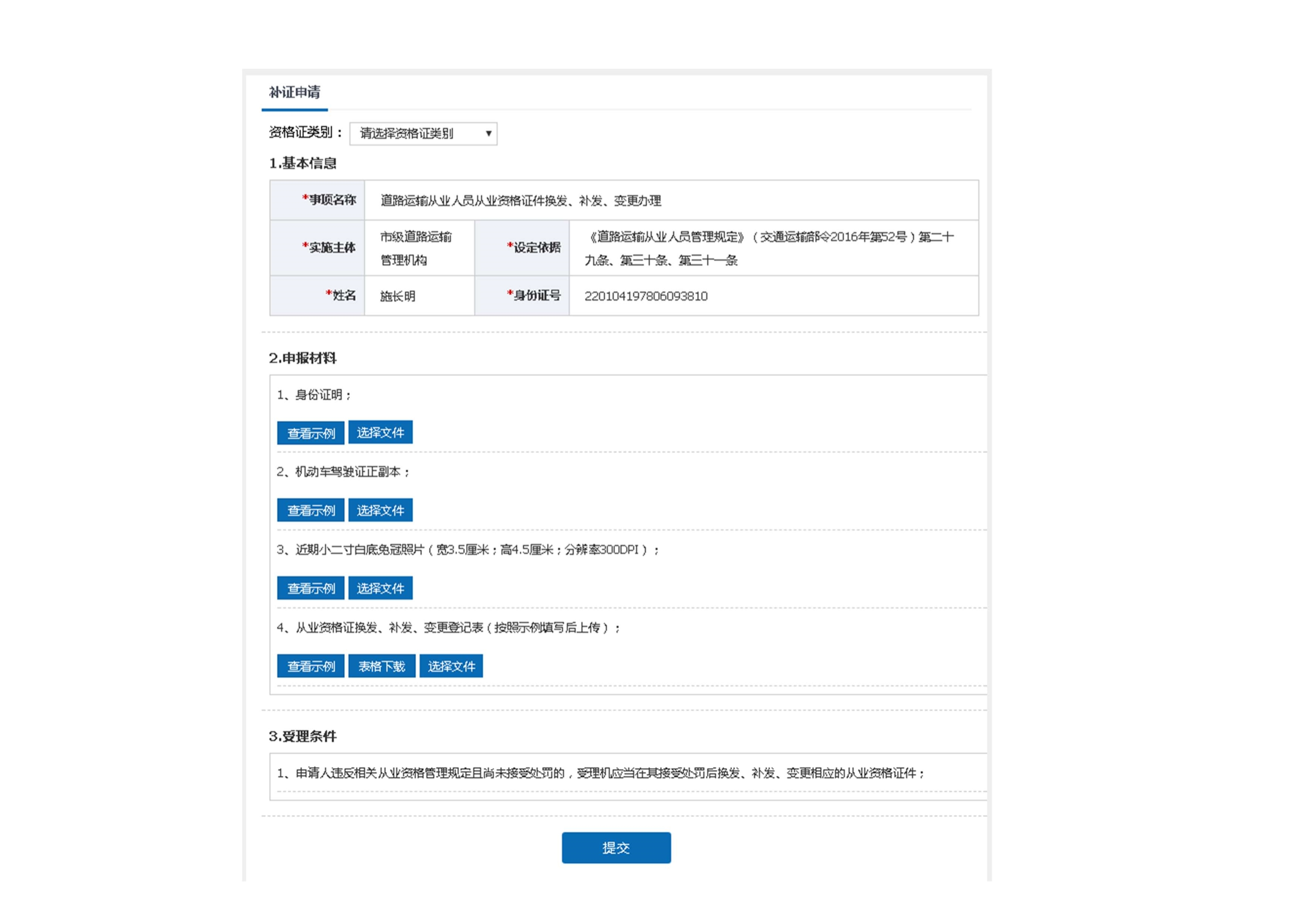Open the 资格证类别 dropdown
Screen dimensions: 1307x924
click(423, 134)
